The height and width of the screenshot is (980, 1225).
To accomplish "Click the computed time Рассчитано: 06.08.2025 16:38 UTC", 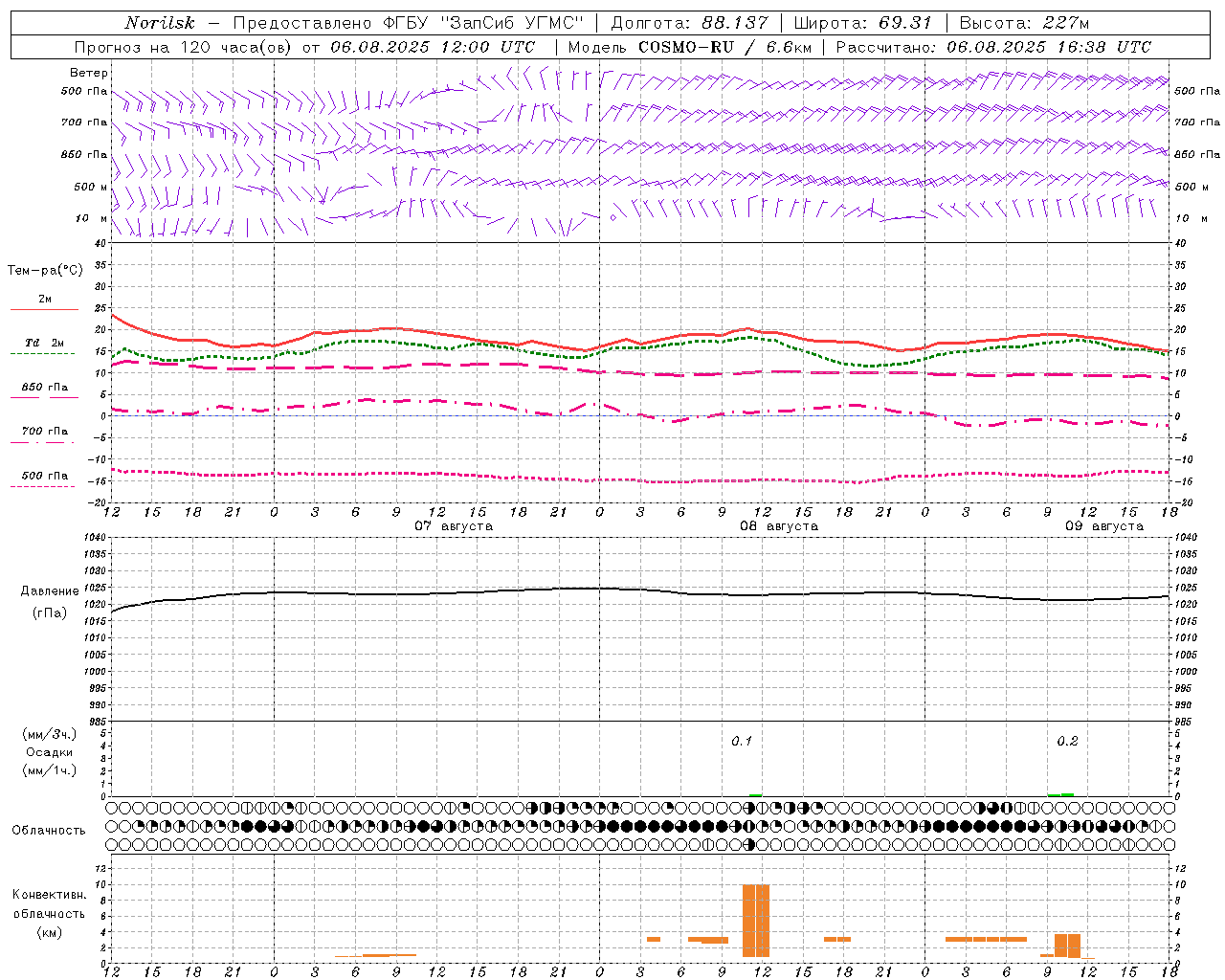I will (x=993, y=47).
